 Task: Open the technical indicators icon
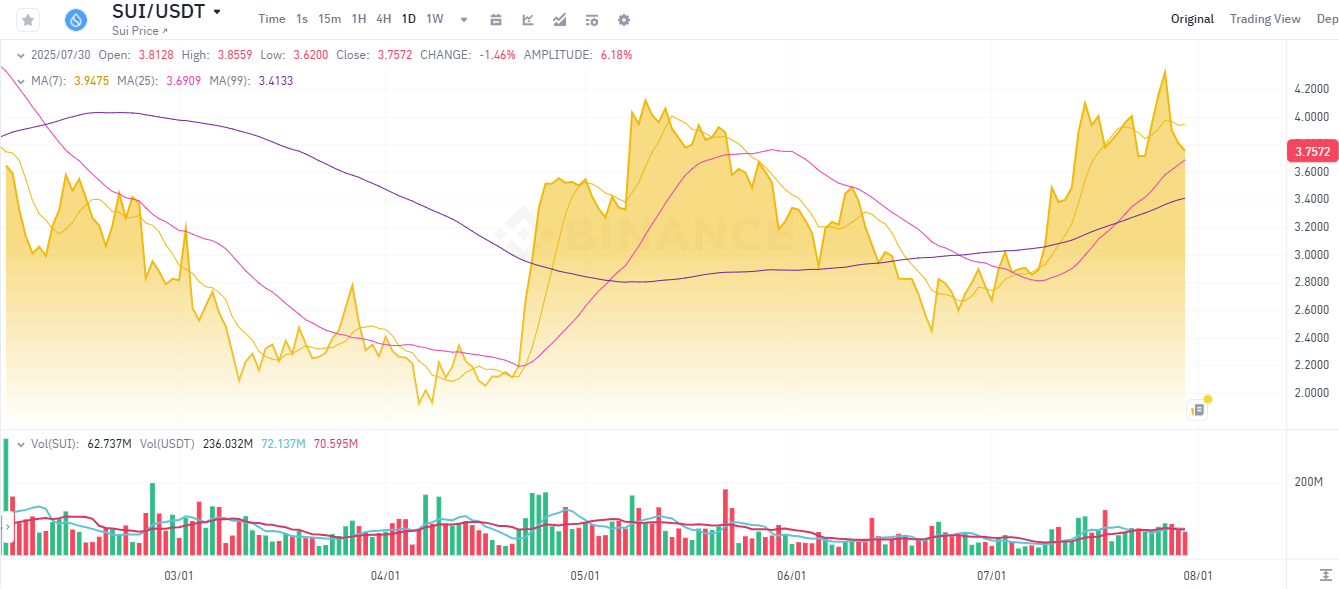[x=560, y=20]
